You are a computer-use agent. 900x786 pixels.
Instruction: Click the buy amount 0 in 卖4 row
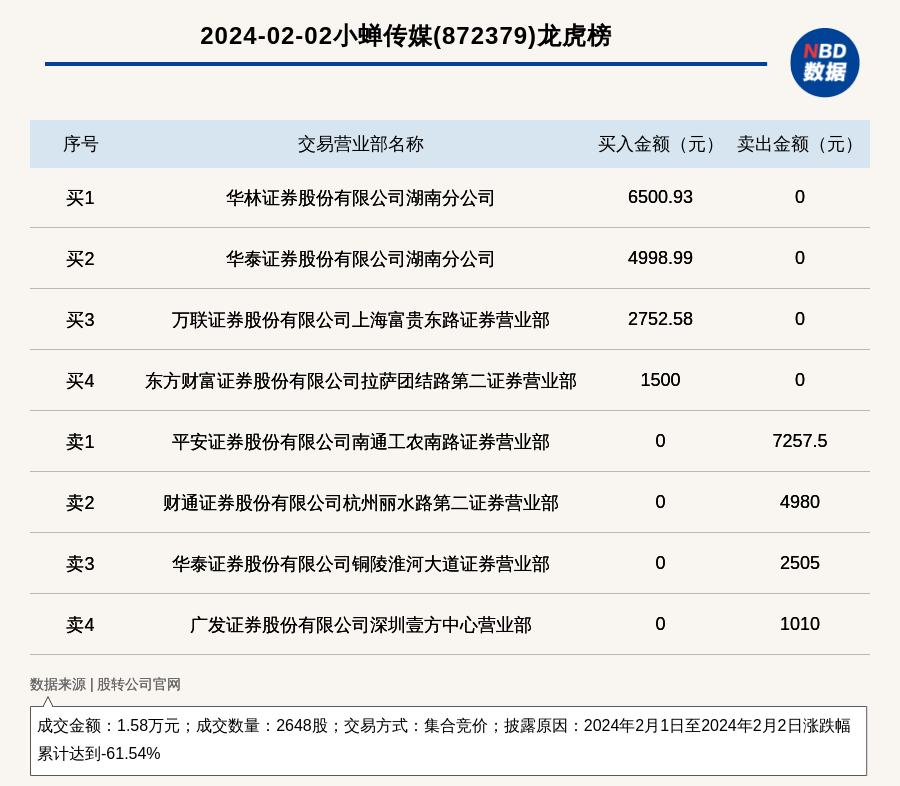coord(660,624)
